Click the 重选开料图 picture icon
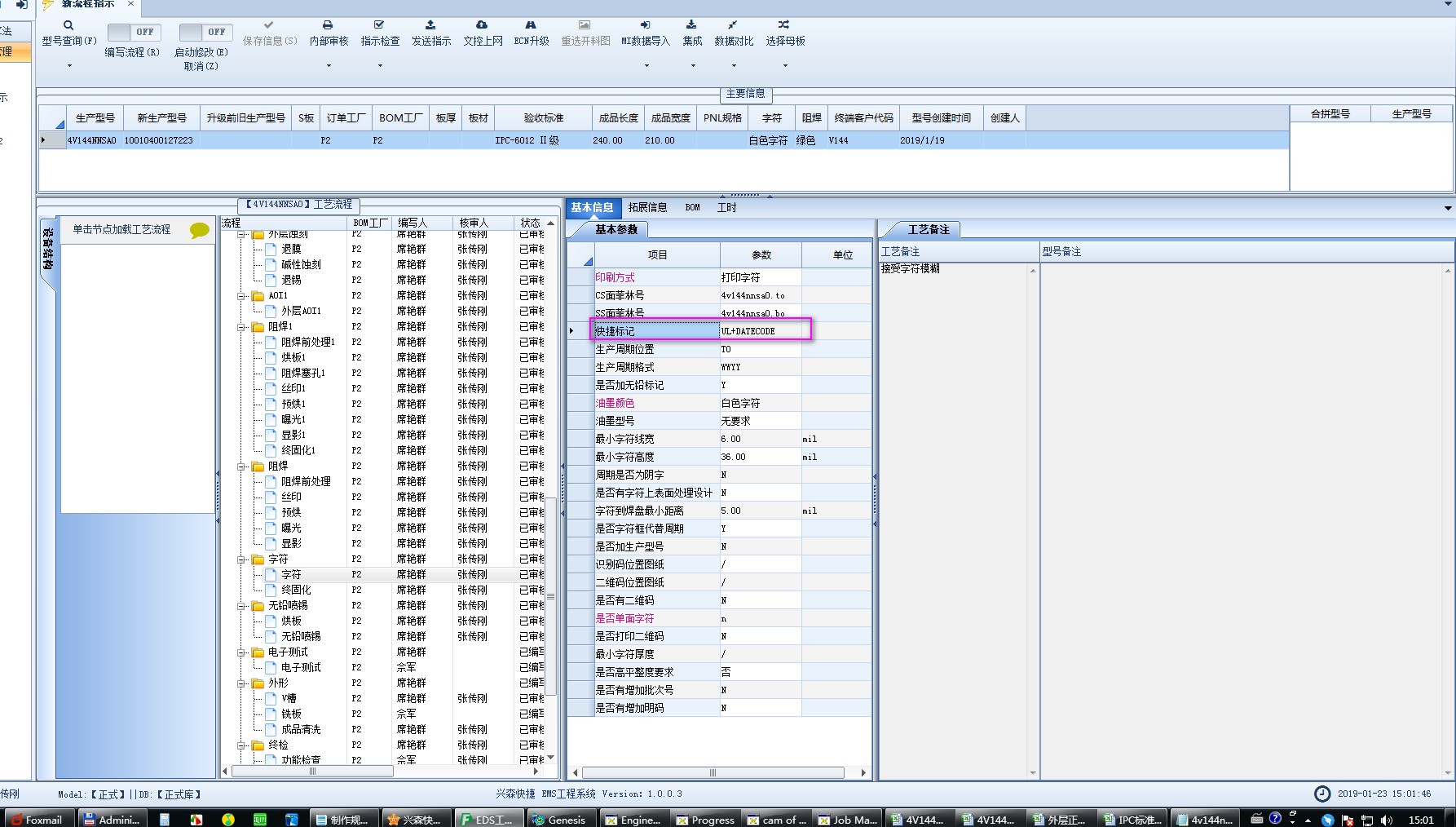 585,25
